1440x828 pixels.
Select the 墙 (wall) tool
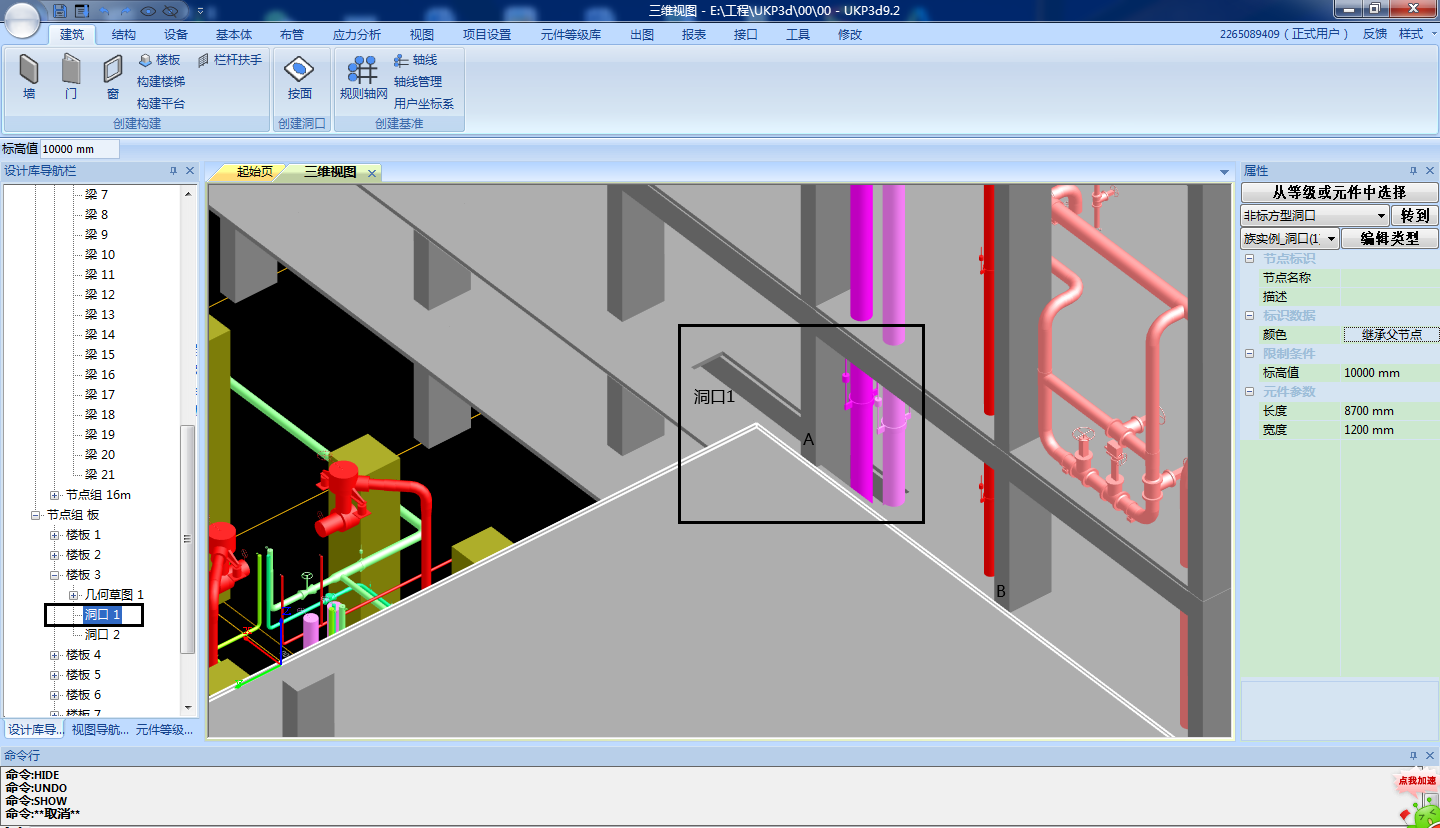coord(29,75)
